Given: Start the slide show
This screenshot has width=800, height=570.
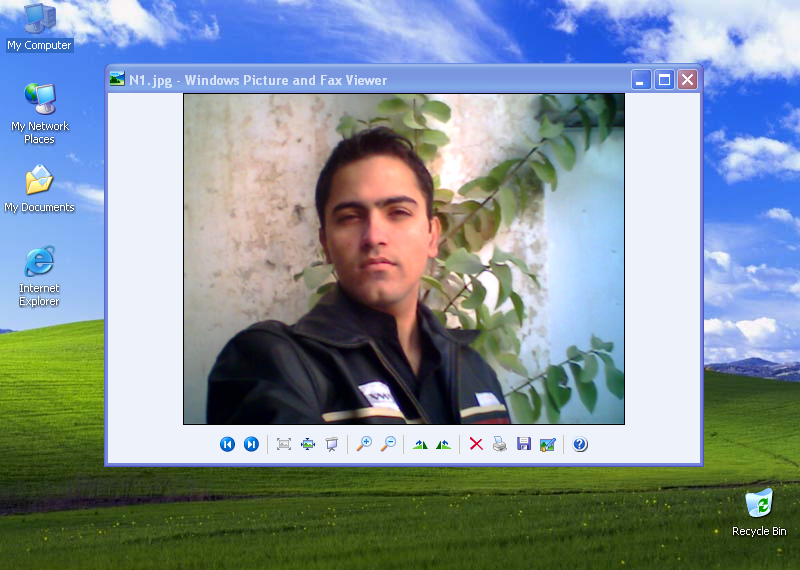Looking at the screenshot, I should (332, 444).
